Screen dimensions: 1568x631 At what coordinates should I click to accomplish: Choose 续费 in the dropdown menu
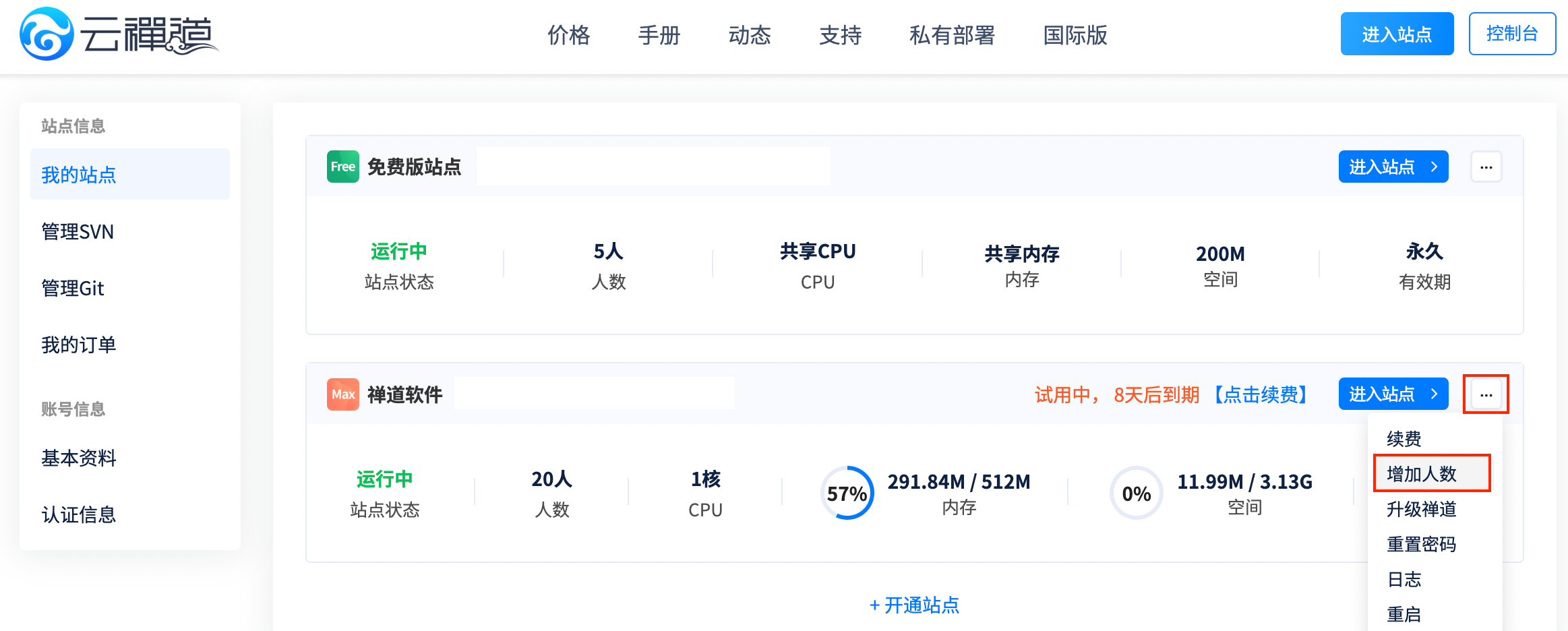[1404, 439]
